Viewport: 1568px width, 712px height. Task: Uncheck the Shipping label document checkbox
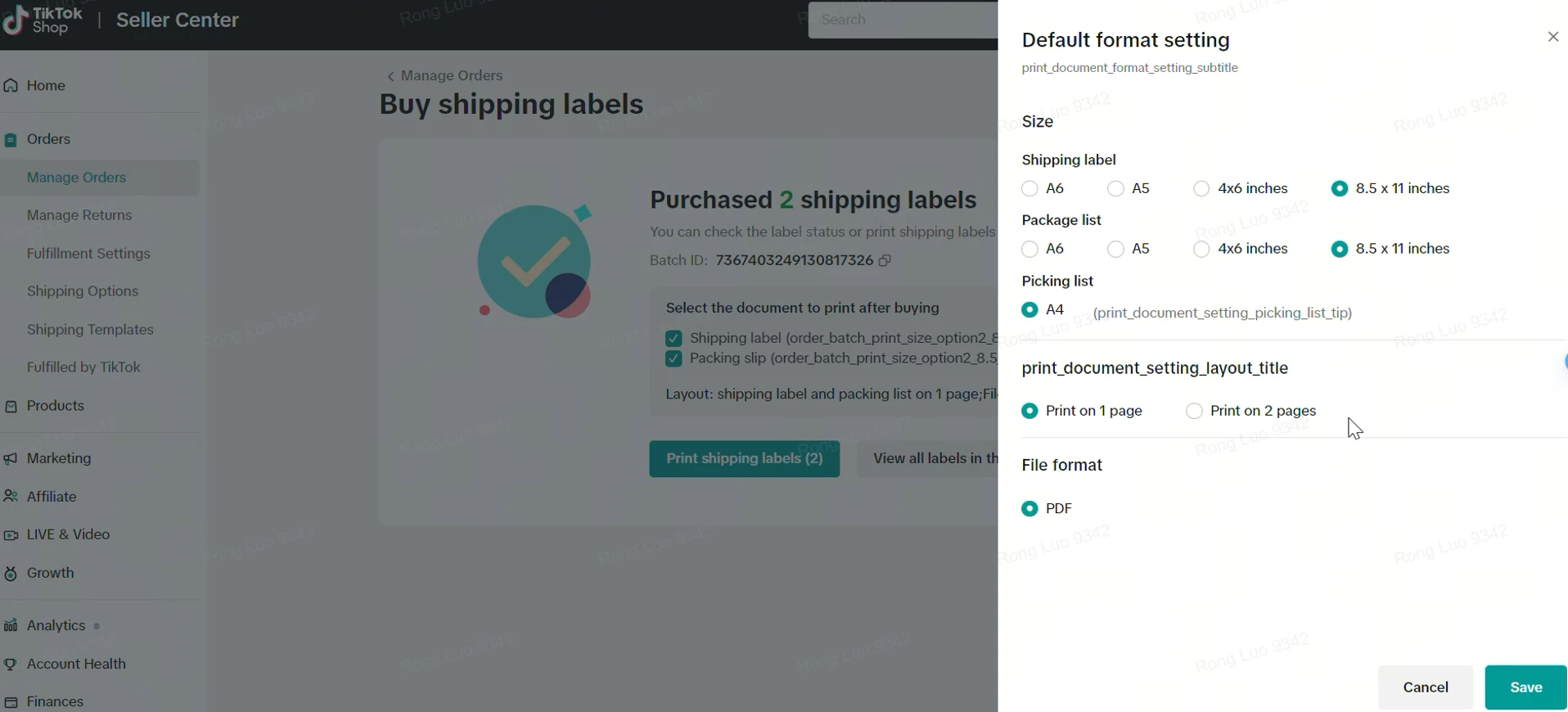tap(674, 338)
